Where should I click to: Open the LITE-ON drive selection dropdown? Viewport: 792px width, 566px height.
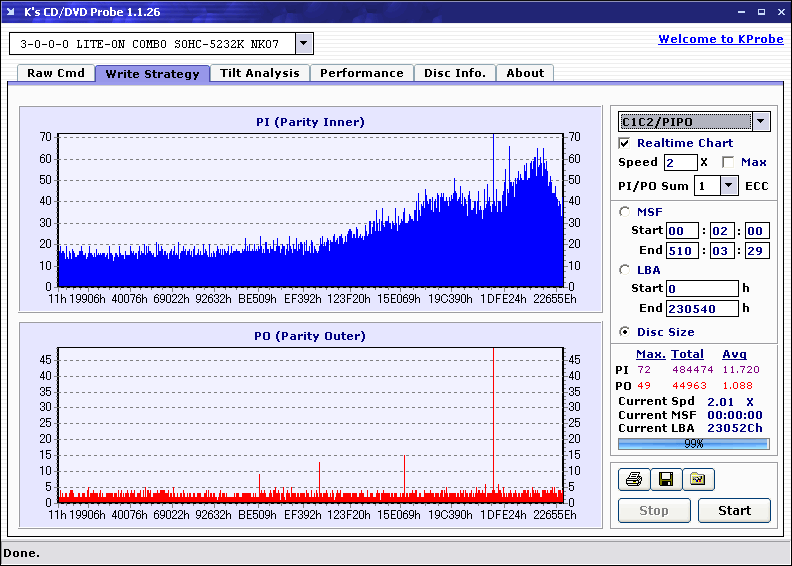coord(304,43)
